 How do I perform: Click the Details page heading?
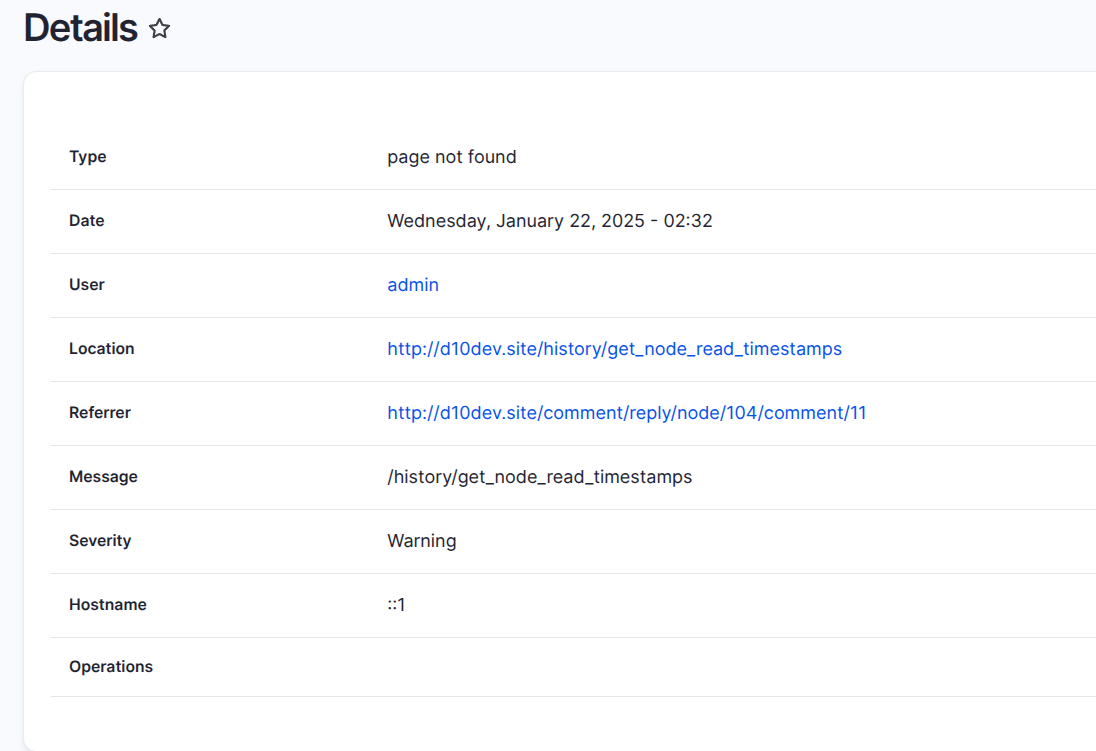[80, 27]
